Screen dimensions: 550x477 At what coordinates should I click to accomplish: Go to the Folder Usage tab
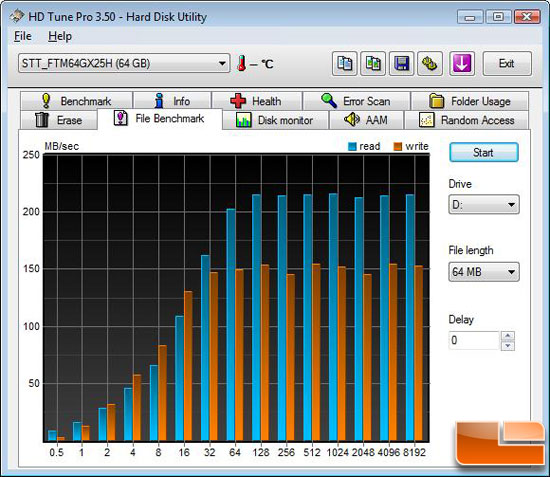(x=470, y=101)
